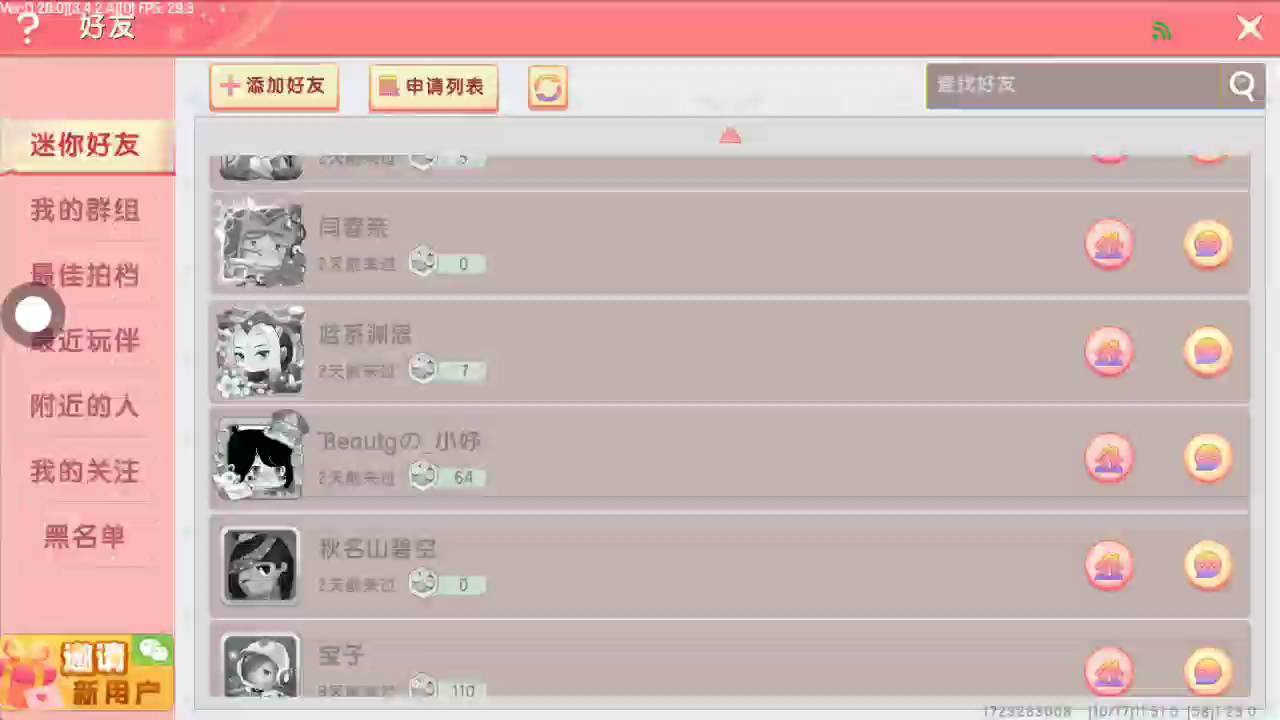Switch to 我的群组 tab

click(85, 210)
